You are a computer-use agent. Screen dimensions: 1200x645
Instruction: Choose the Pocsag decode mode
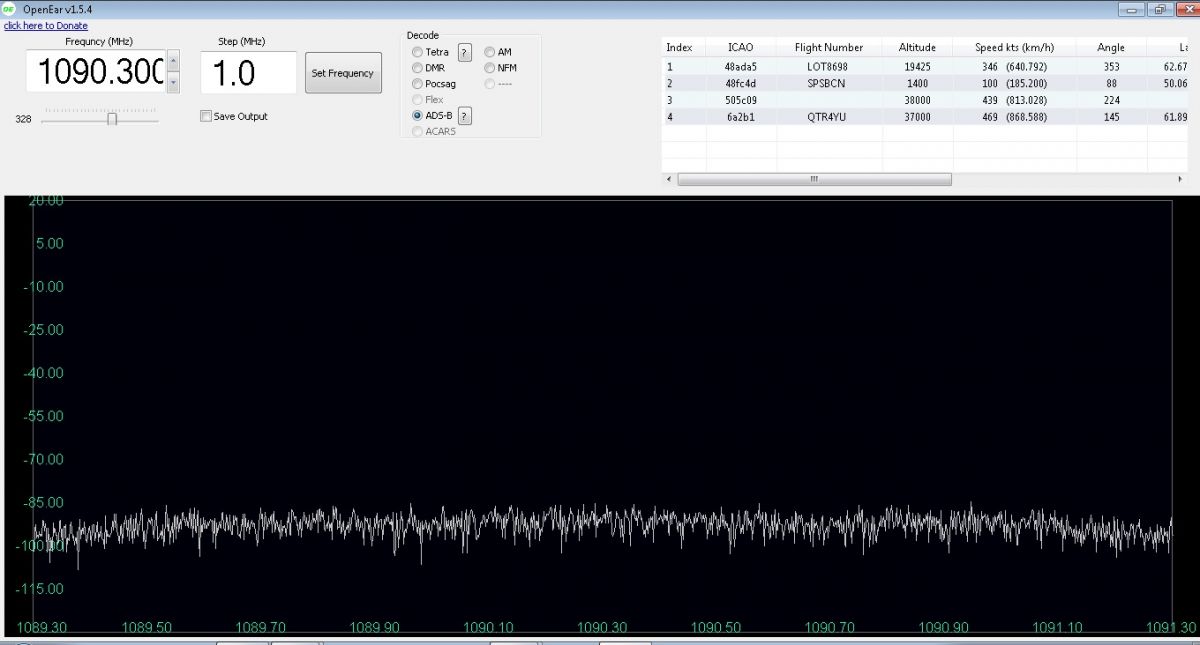click(417, 84)
